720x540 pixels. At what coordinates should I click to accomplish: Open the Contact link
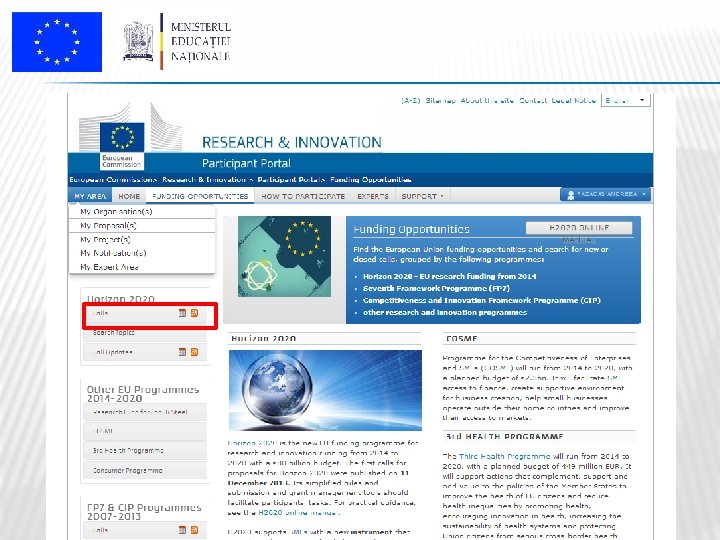click(x=533, y=101)
